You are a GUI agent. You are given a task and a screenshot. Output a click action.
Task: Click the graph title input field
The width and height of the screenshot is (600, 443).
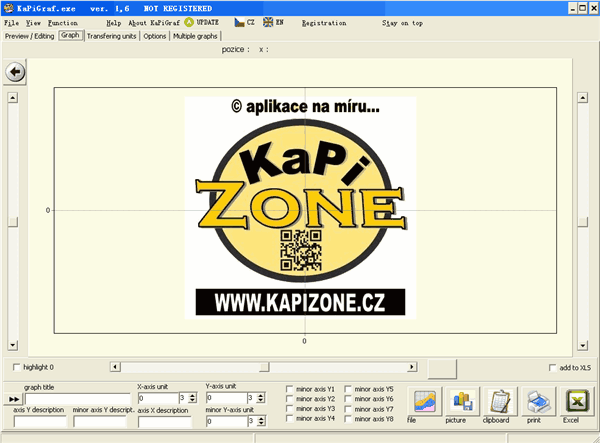78,399
